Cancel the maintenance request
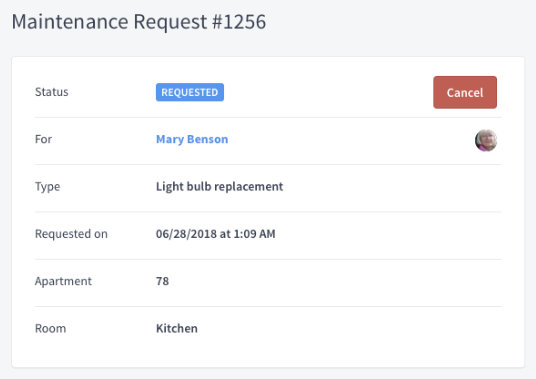Viewport: 536px width, 379px height. [x=465, y=92]
